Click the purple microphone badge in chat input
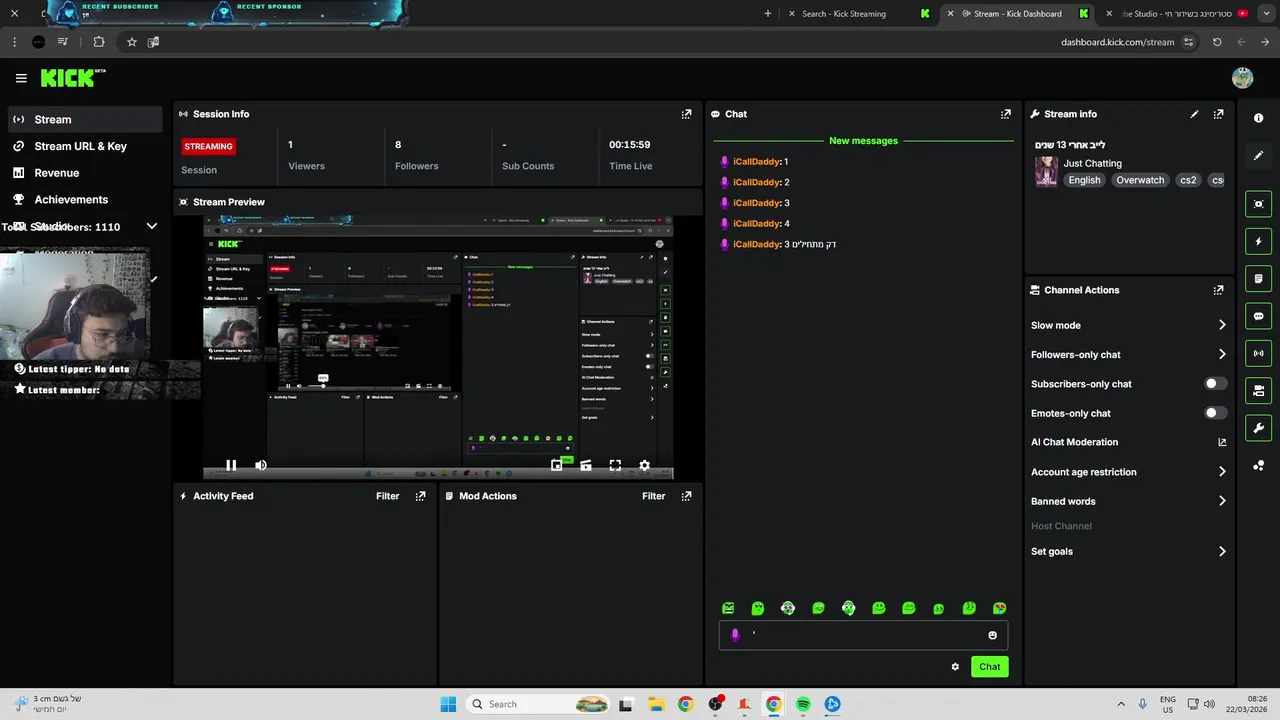The height and width of the screenshot is (720, 1280). [735, 635]
